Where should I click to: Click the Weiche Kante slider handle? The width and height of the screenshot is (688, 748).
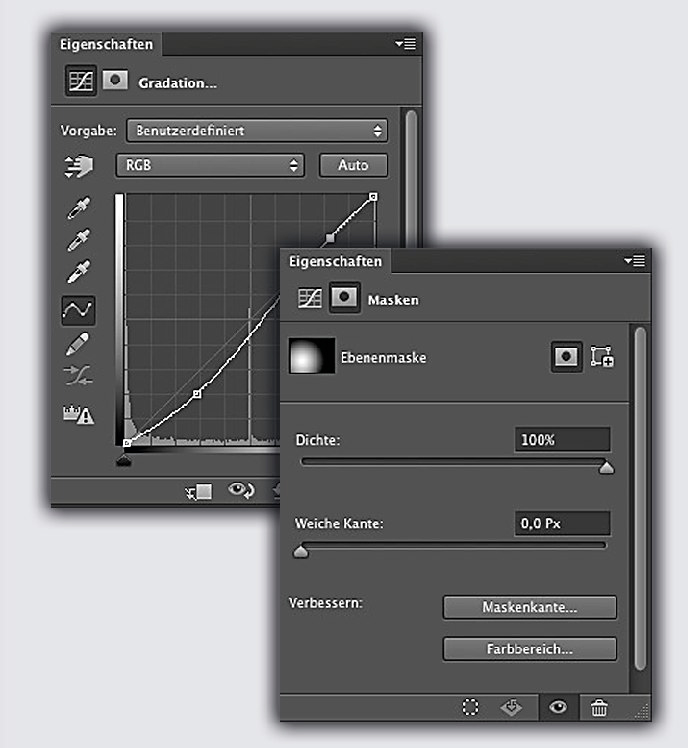pos(301,551)
